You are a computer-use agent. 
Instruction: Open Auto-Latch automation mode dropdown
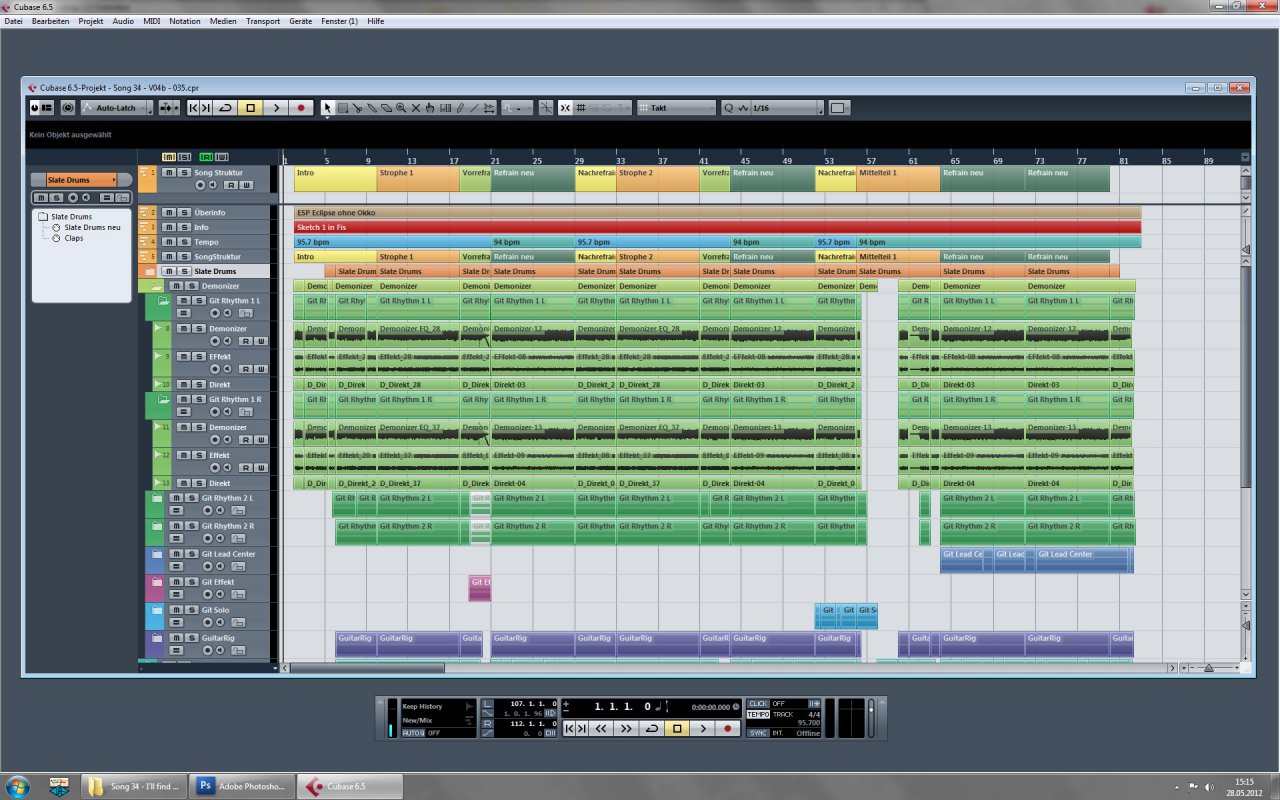pyautogui.click(x=117, y=108)
